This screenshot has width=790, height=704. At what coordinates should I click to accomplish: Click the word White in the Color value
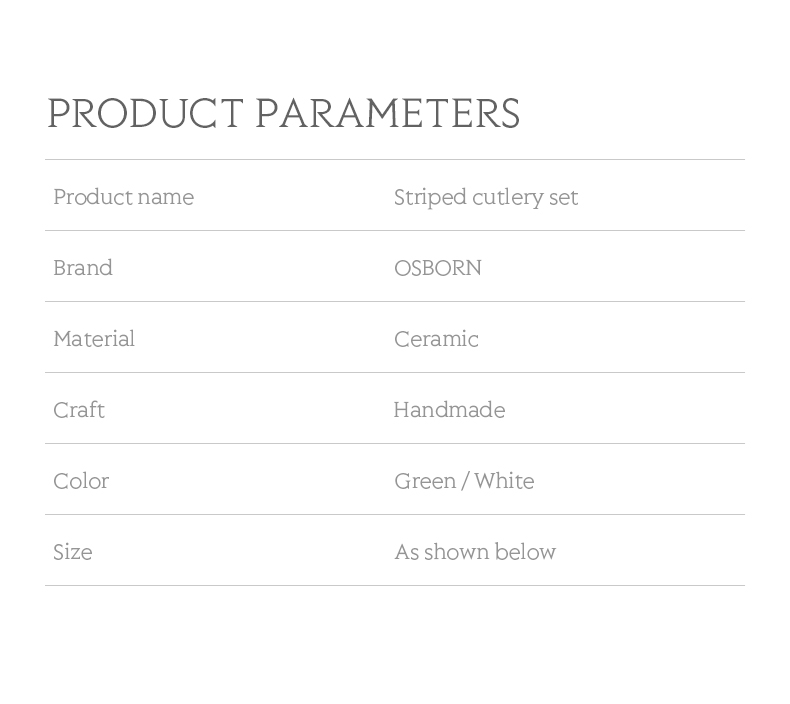coord(504,481)
